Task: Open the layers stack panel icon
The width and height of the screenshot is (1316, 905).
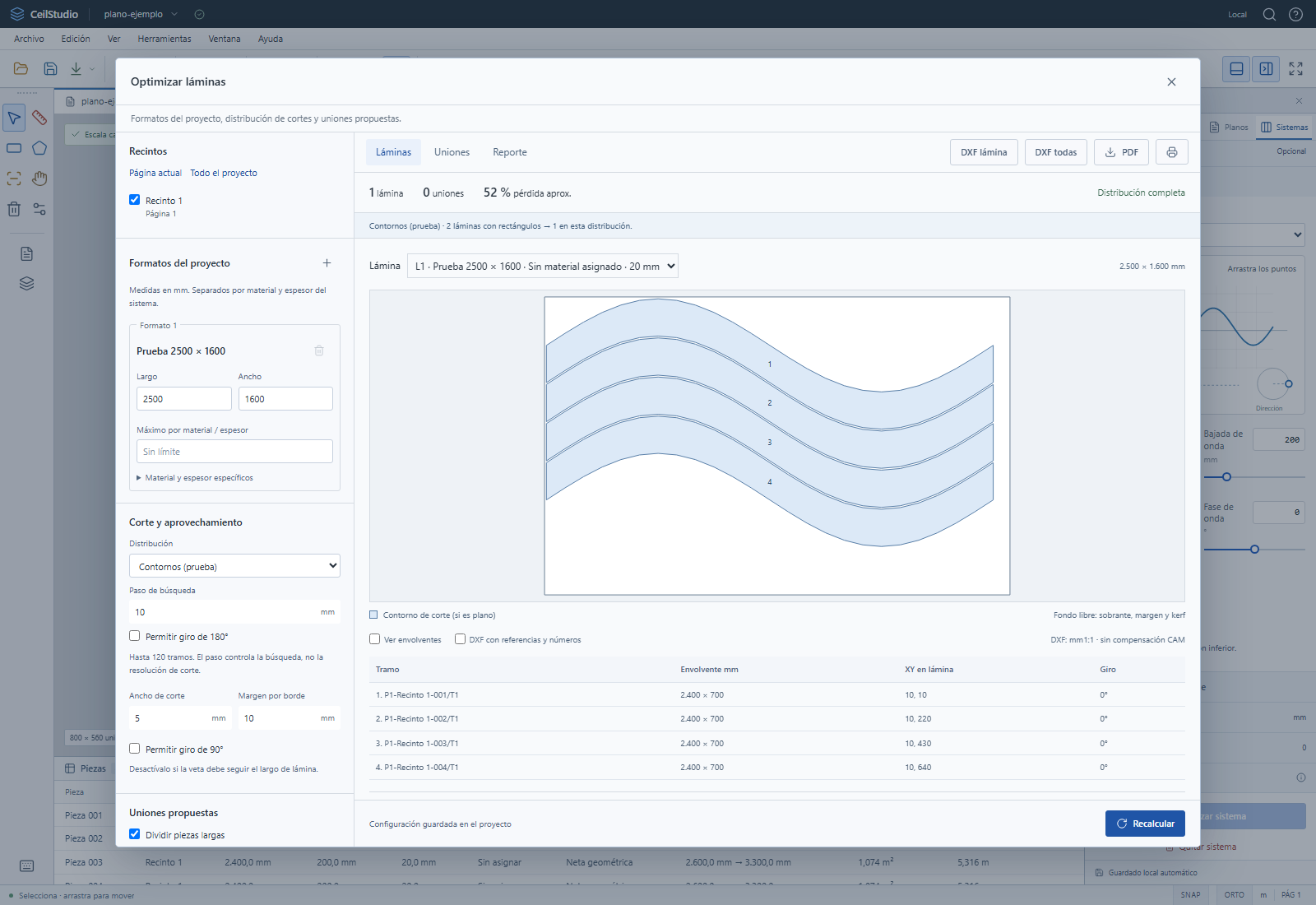Action: coord(26,284)
